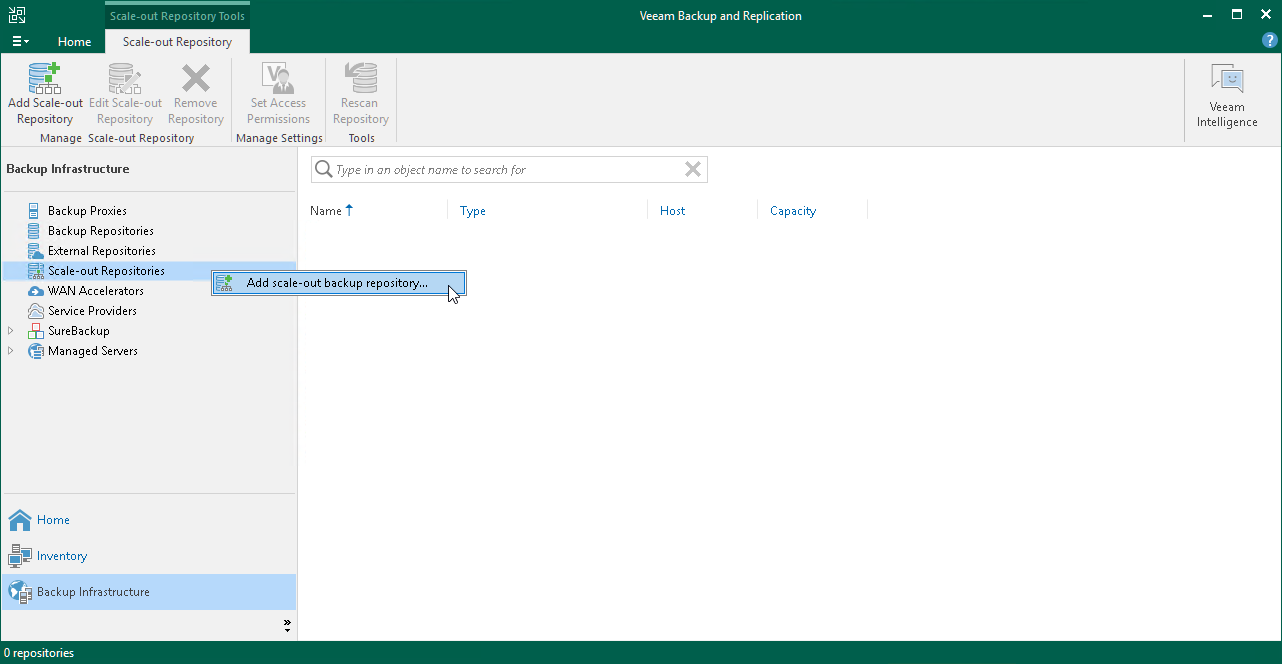1282x664 pixels.
Task: Click the Backup Repositories tree icon
Action: [36, 231]
